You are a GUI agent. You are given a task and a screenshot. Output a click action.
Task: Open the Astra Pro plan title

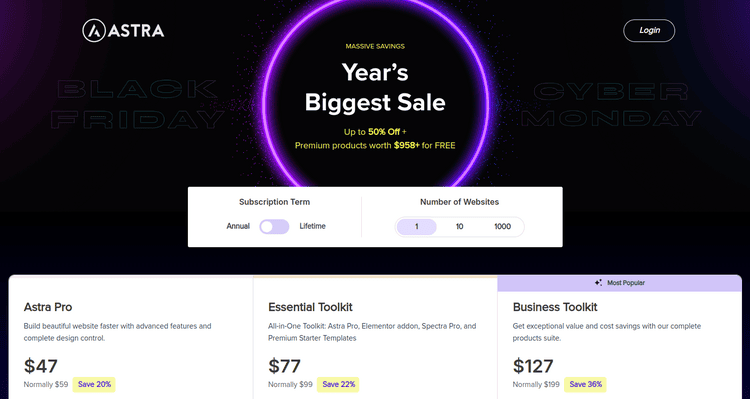[x=48, y=307]
